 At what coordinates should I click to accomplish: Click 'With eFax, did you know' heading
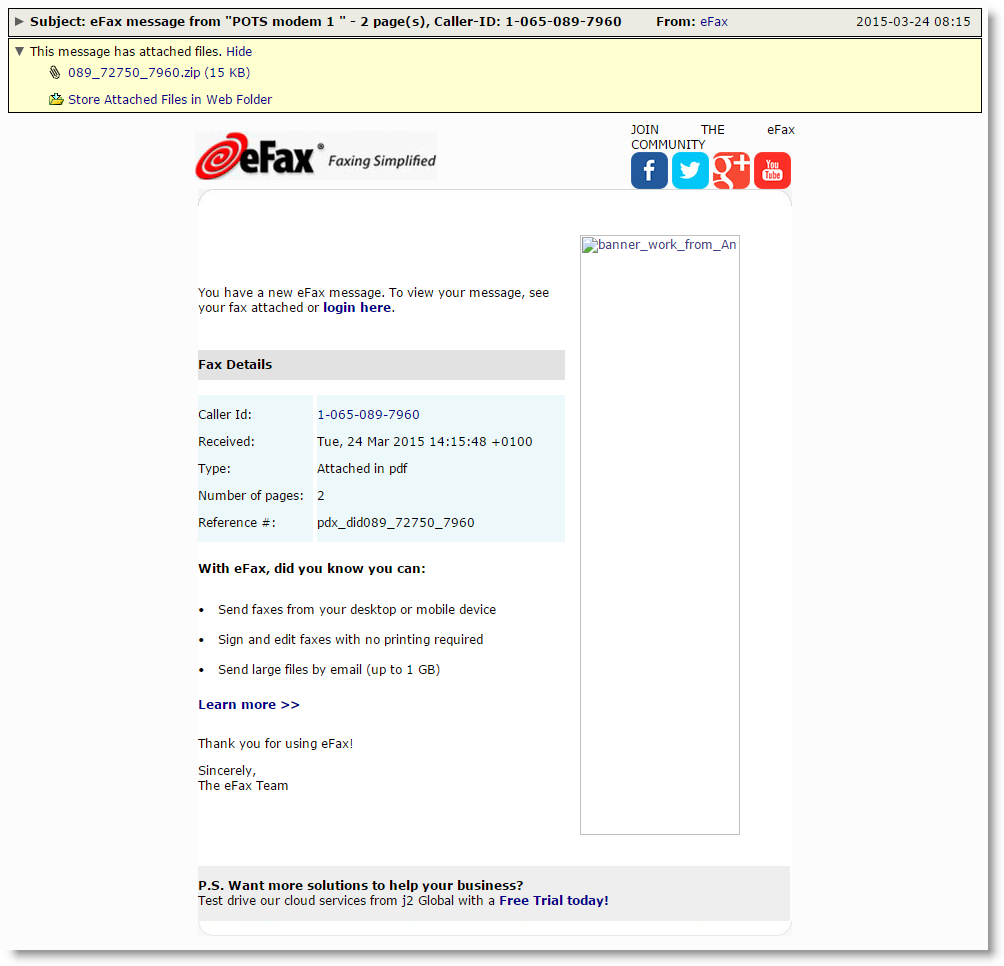pos(312,568)
